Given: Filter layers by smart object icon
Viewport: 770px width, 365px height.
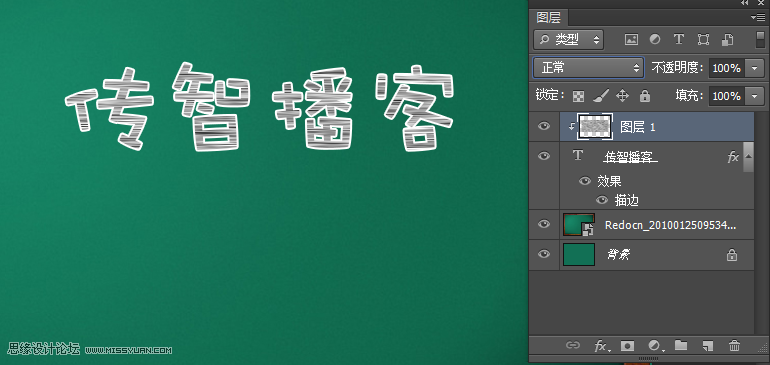Looking at the screenshot, I should [x=727, y=40].
